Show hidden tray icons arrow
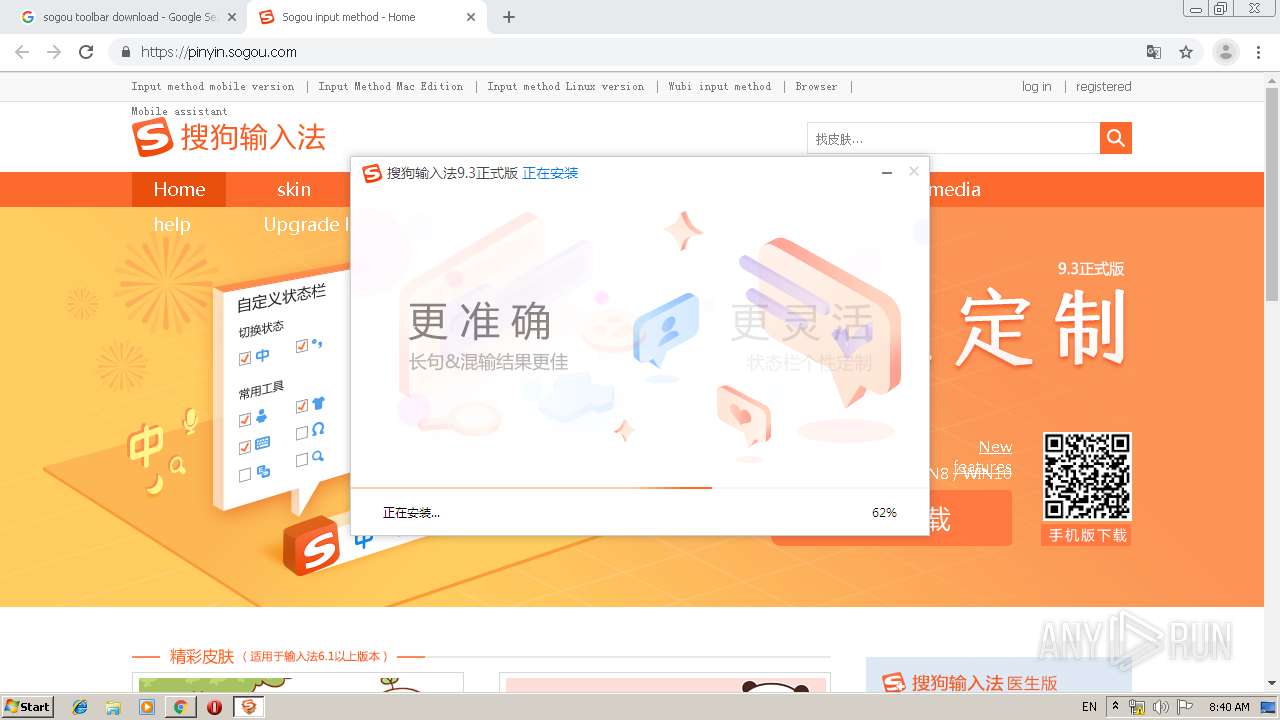 point(1115,707)
